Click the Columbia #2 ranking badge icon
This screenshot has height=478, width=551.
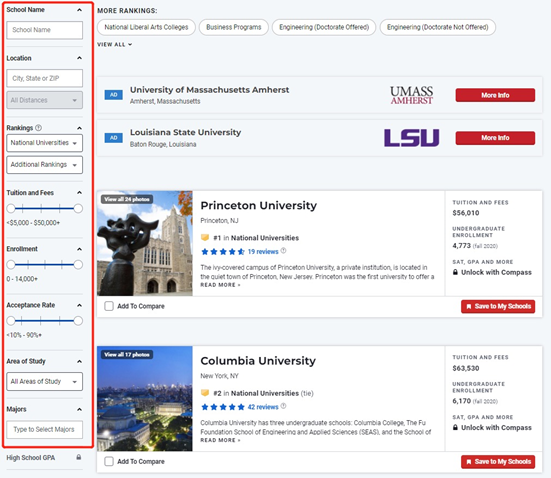205,393
